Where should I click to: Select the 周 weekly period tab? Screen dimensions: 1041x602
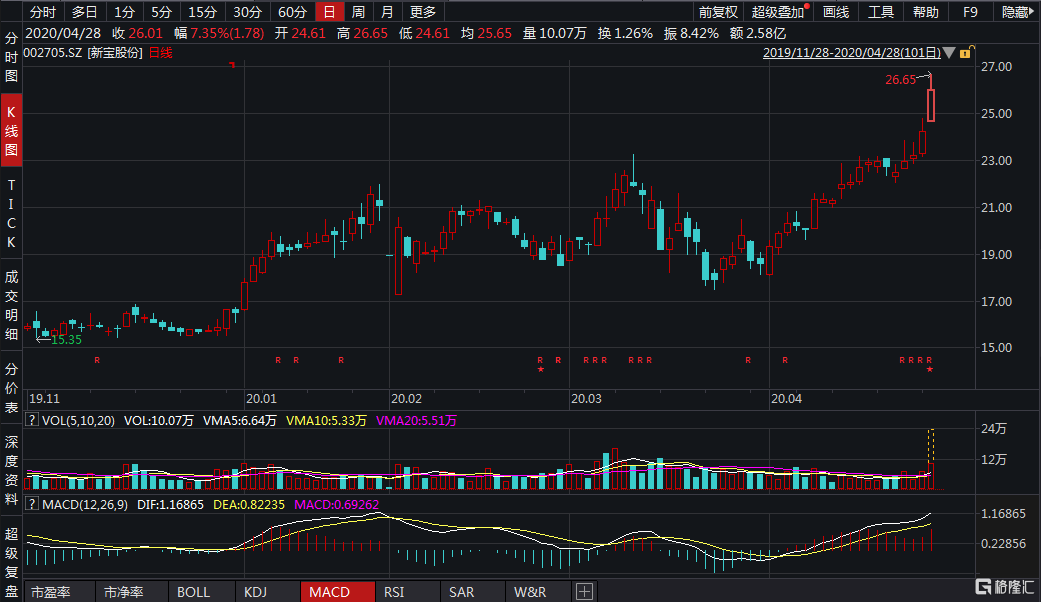pyautogui.click(x=358, y=12)
